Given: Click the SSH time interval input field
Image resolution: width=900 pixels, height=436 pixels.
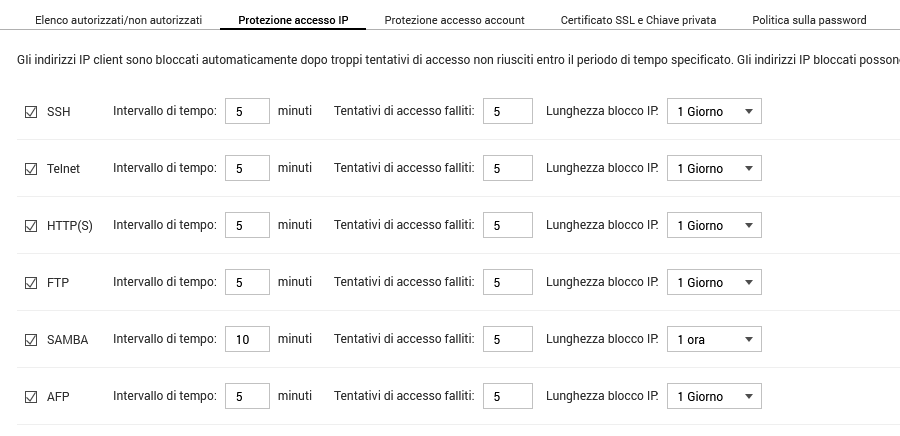Looking at the screenshot, I should tap(247, 112).
